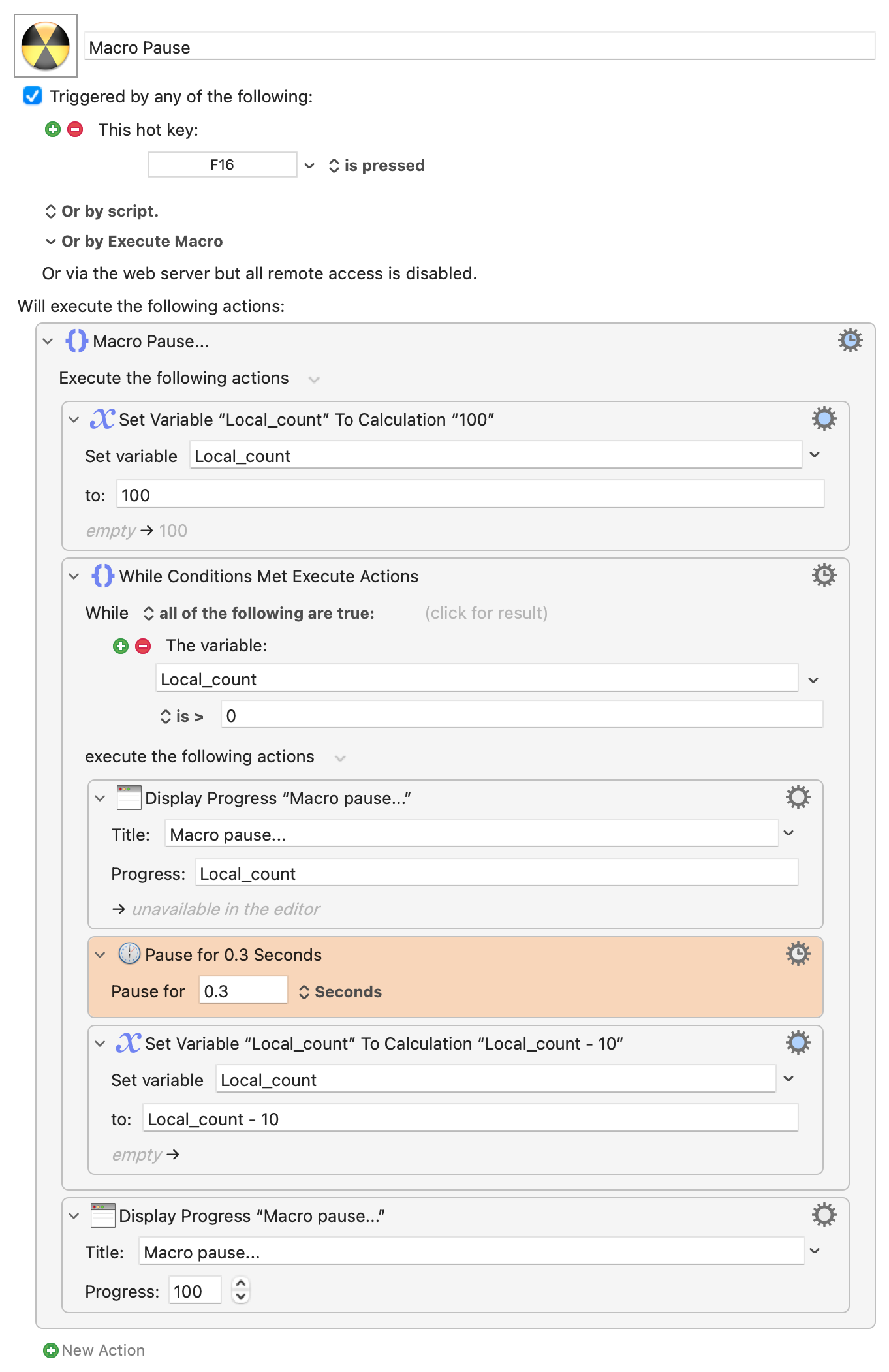Remove the variable condition with red minus
This screenshot has height=1372, width=889.
tap(143, 646)
